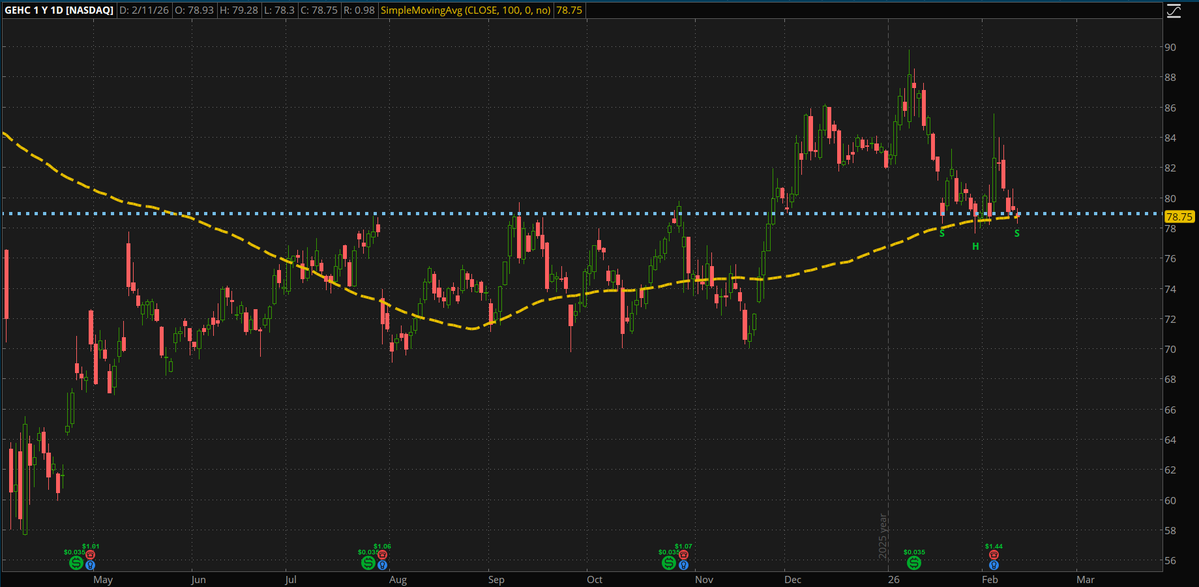
Task: Click the $1.44 earnings event icon
Action: [993, 554]
